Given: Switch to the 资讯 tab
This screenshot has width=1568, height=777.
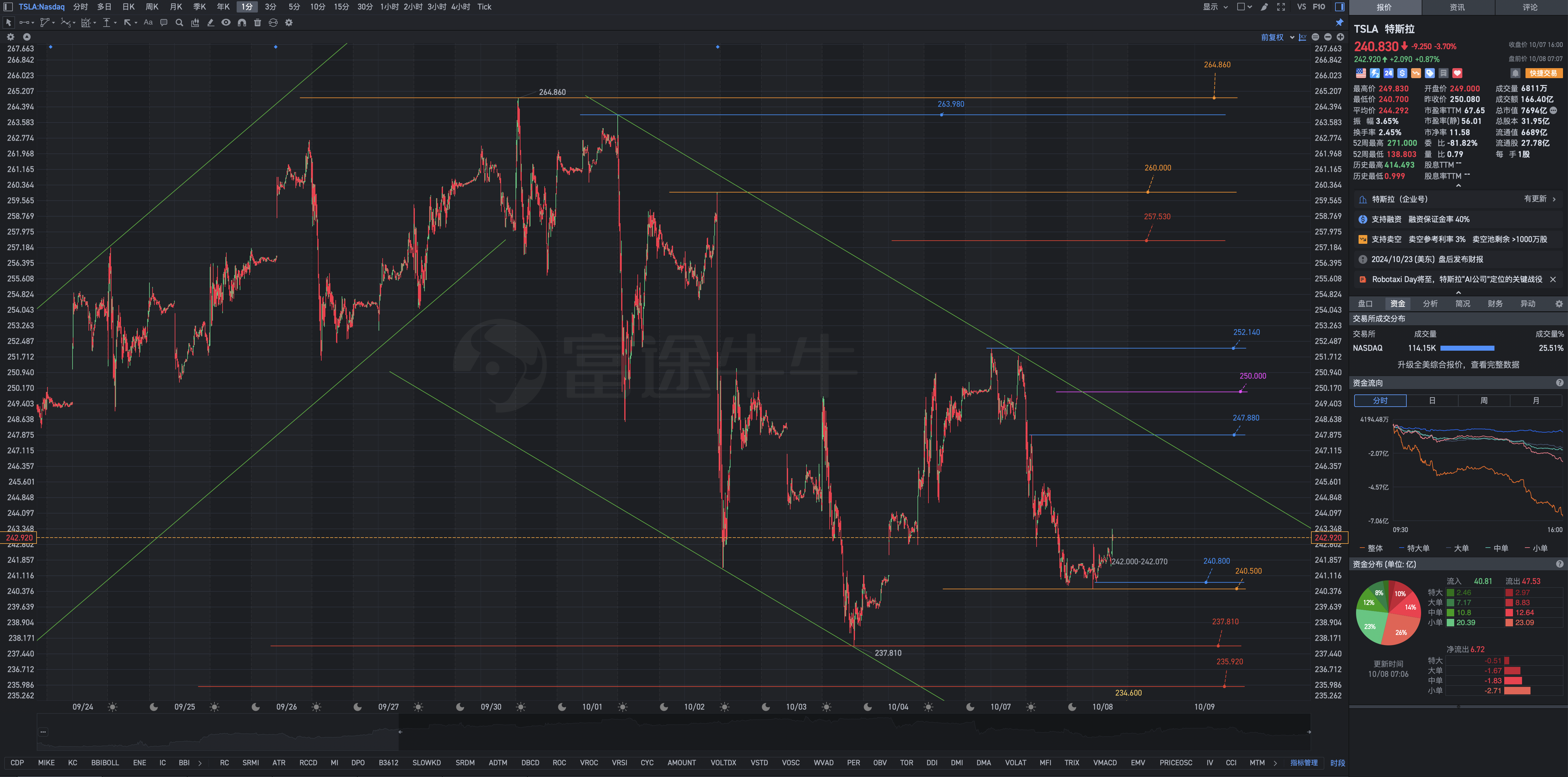Looking at the screenshot, I should (1457, 7).
